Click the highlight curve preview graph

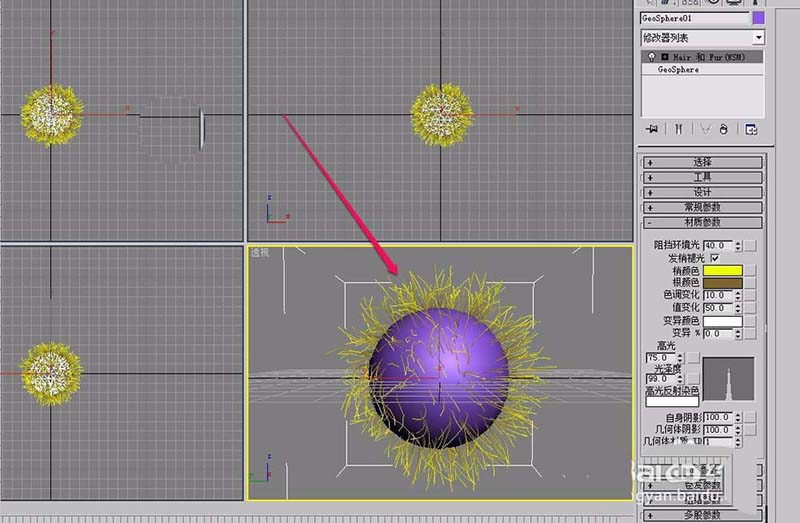pyautogui.click(x=728, y=379)
